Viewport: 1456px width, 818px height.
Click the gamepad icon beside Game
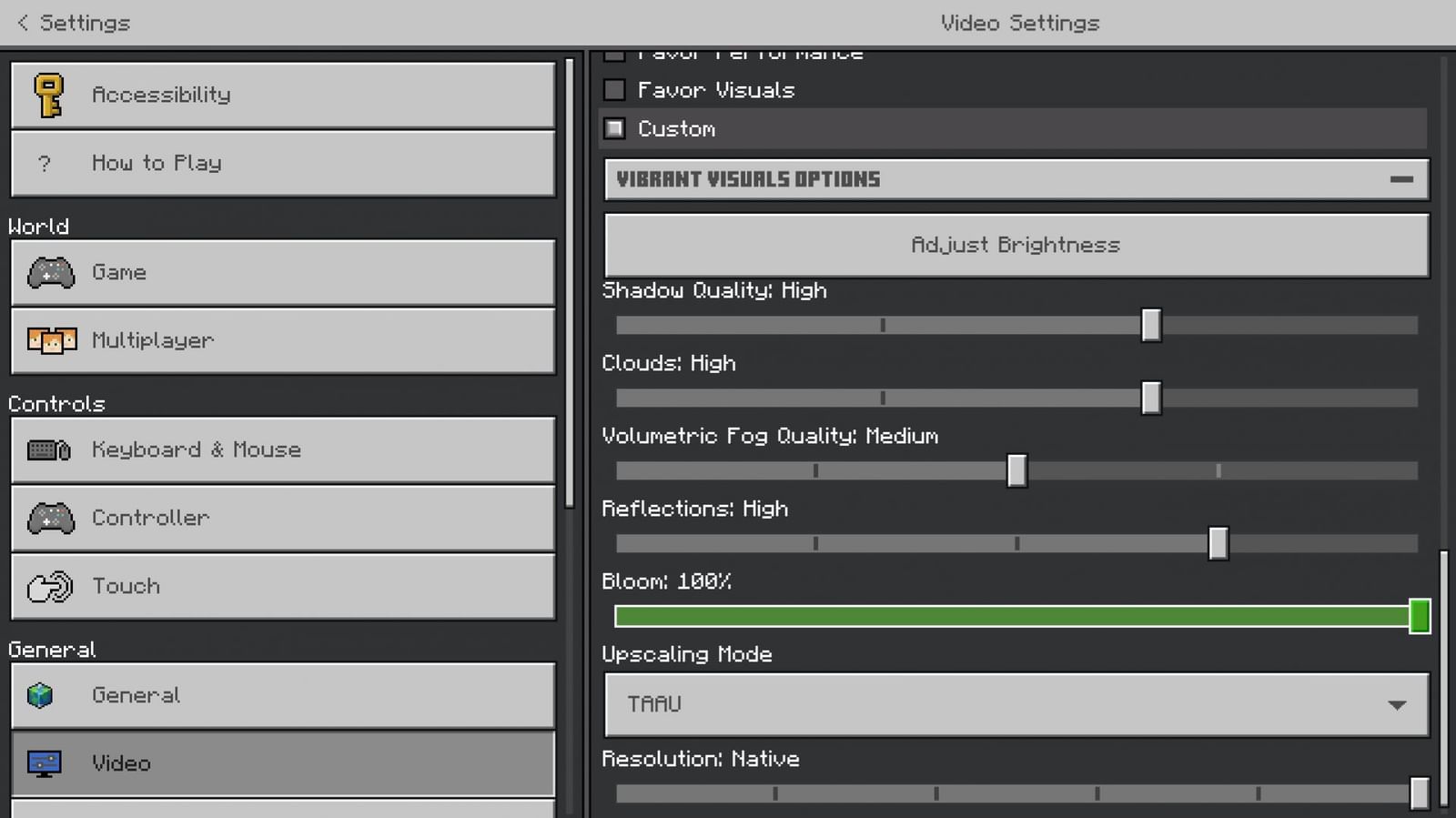[x=51, y=272]
